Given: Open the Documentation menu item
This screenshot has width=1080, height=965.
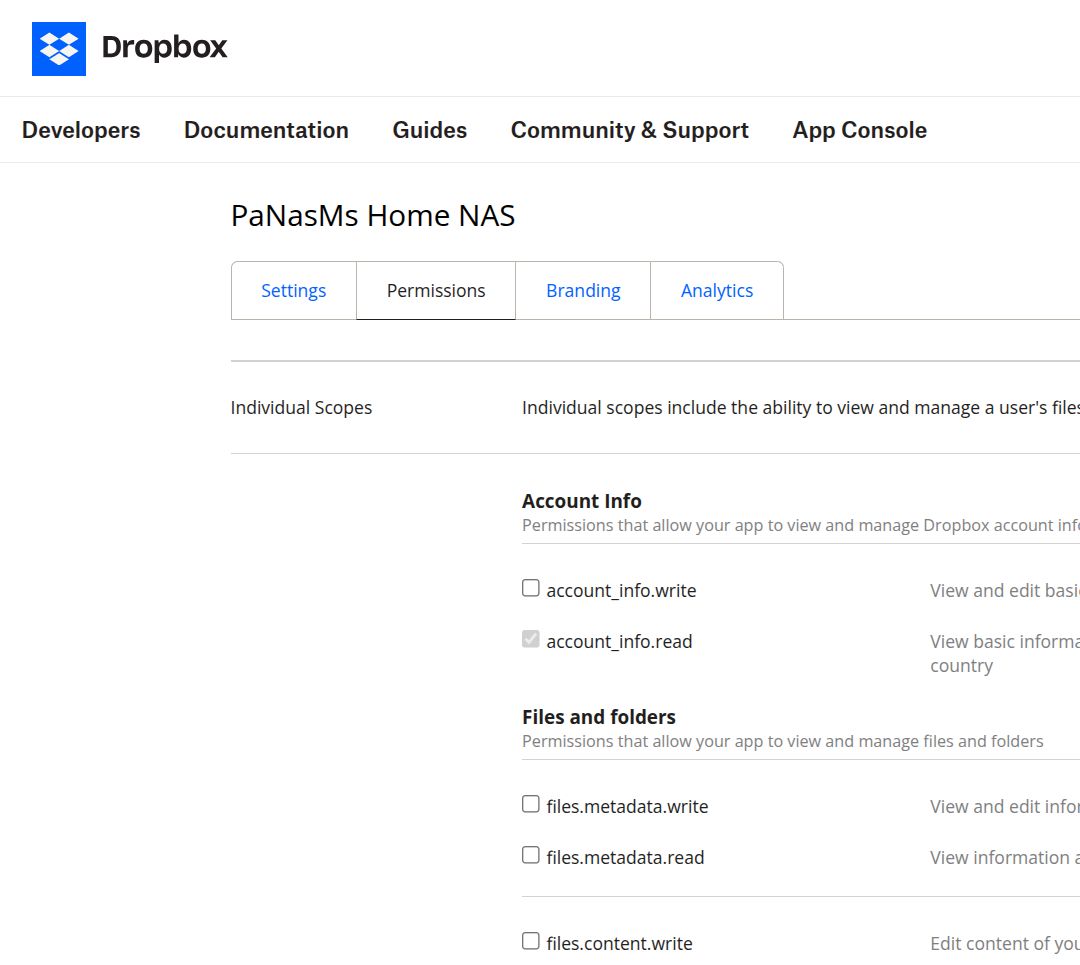Looking at the screenshot, I should click(x=266, y=130).
